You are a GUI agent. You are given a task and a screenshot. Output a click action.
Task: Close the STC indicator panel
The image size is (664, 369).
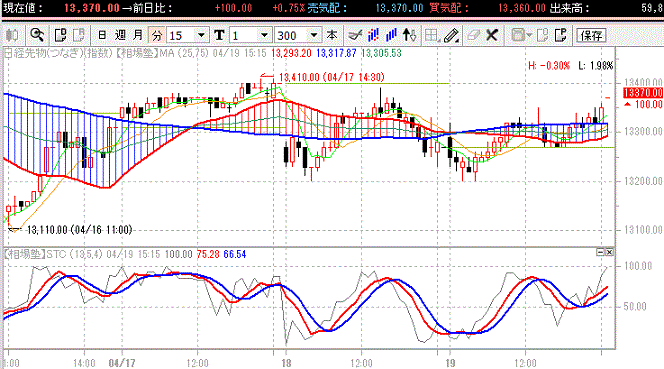[x=609, y=252]
